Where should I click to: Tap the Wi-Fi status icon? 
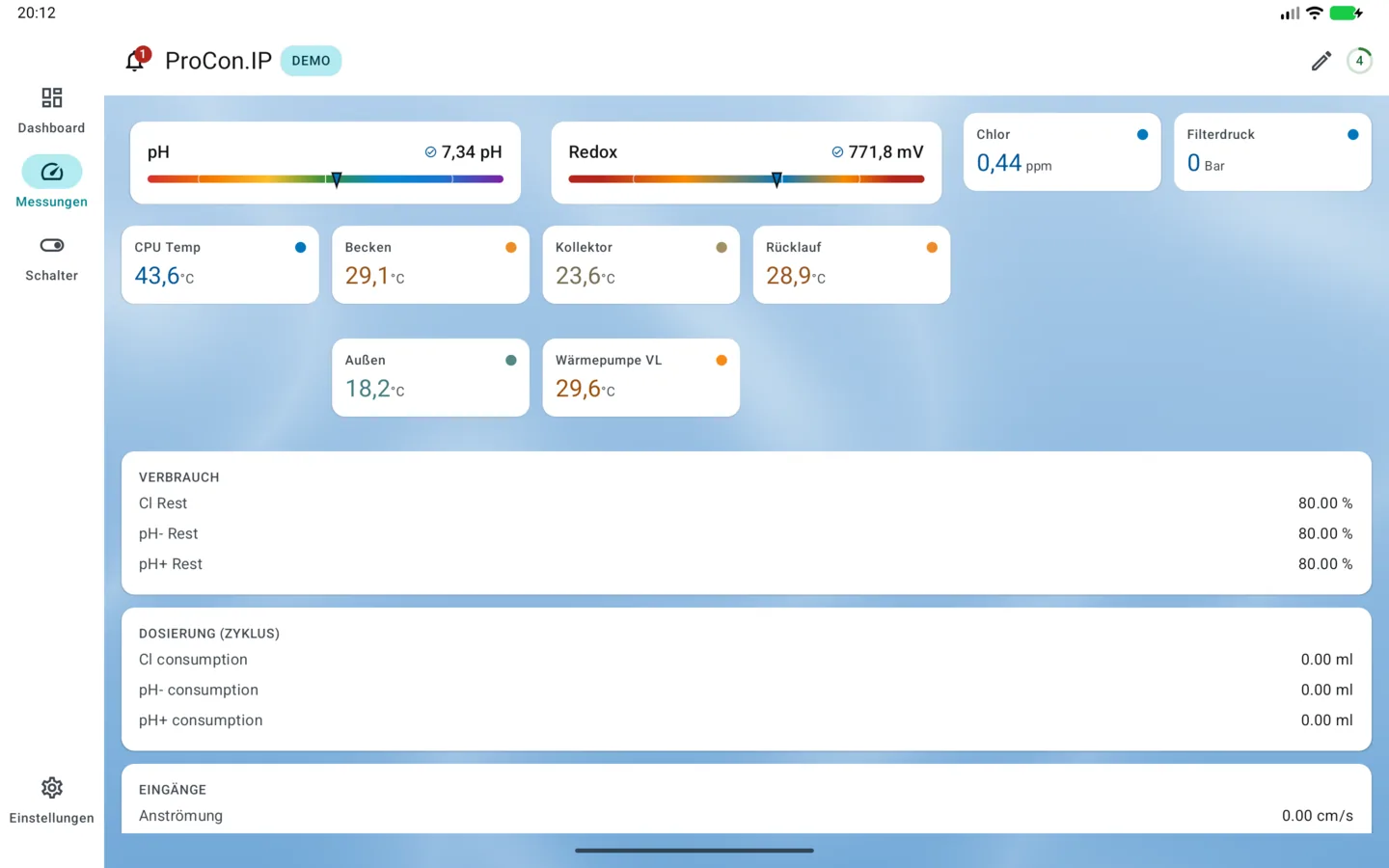(x=1314, y=14)
